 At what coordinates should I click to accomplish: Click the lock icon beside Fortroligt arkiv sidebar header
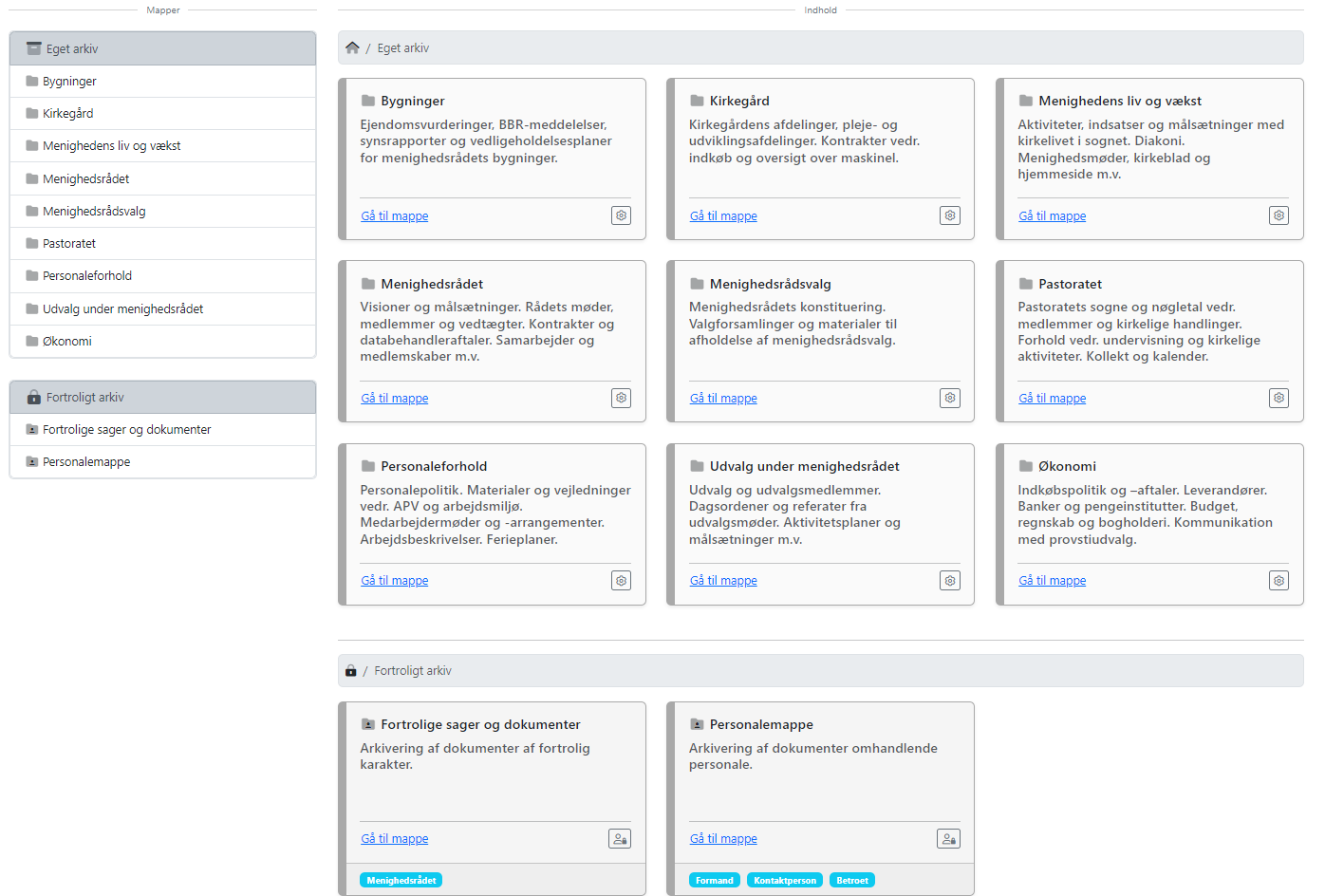(x=34, y=397)
